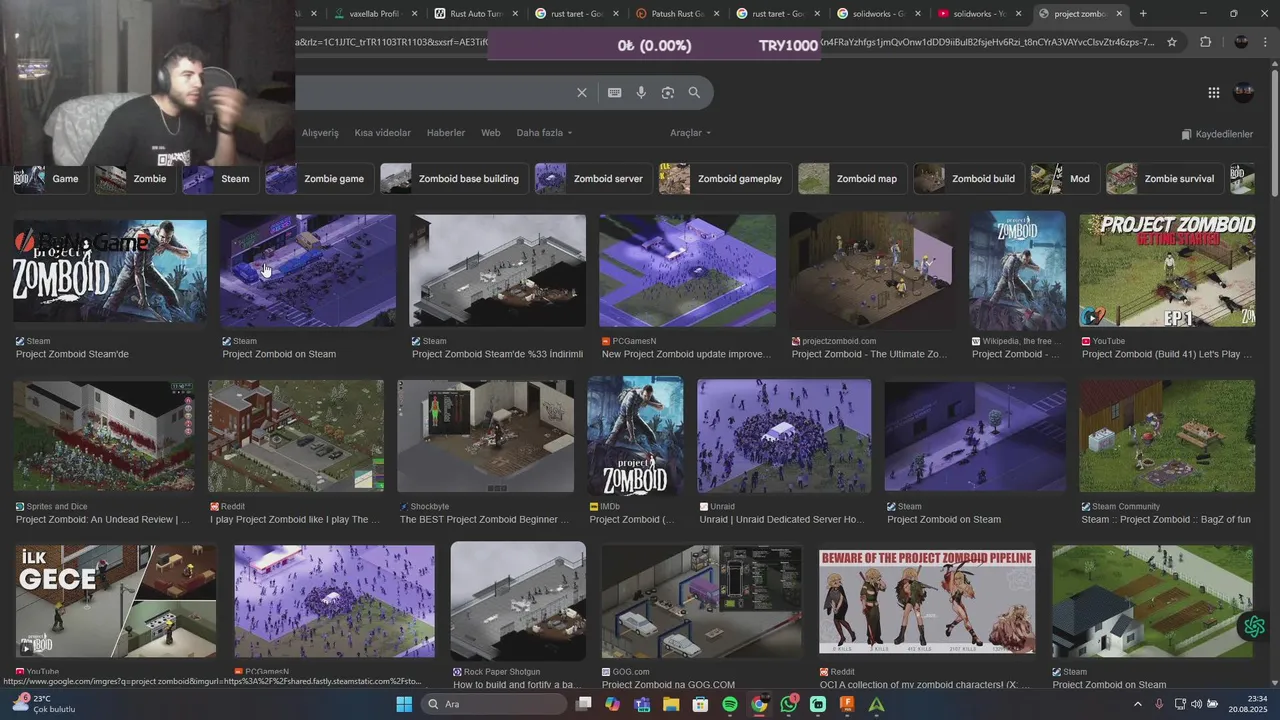
Task: Open weather widget 23°C Çok bulutlu
Action: pyautogui.click(x=42, y=704)
